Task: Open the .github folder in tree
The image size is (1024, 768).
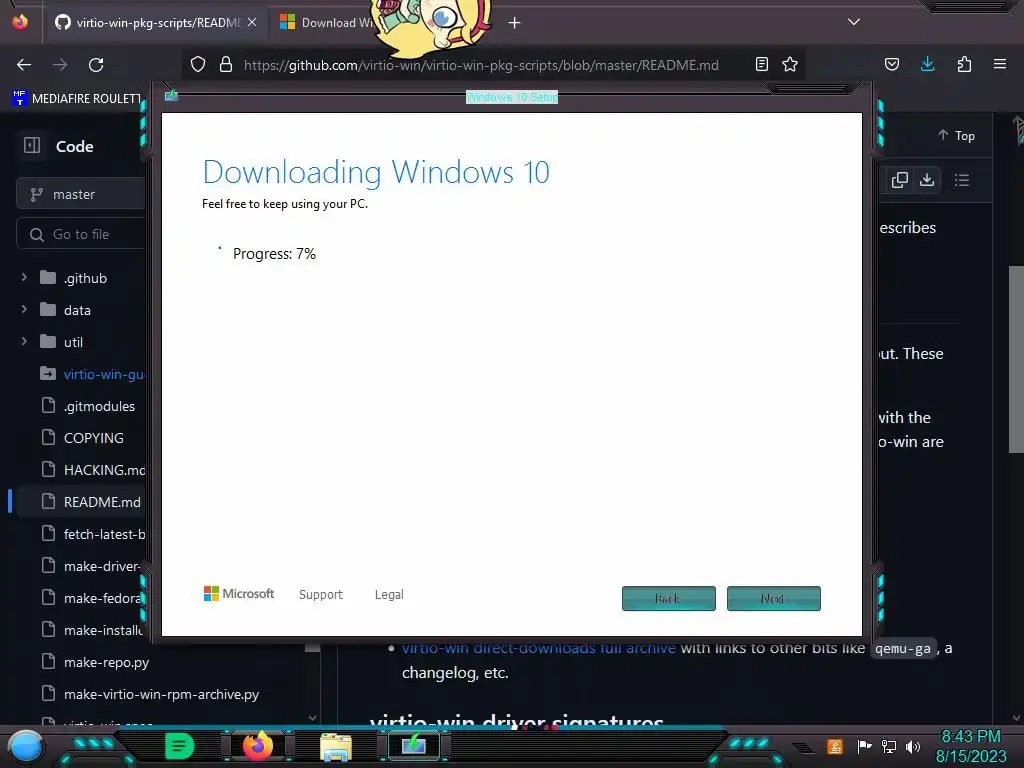Action: coord(85,278)
